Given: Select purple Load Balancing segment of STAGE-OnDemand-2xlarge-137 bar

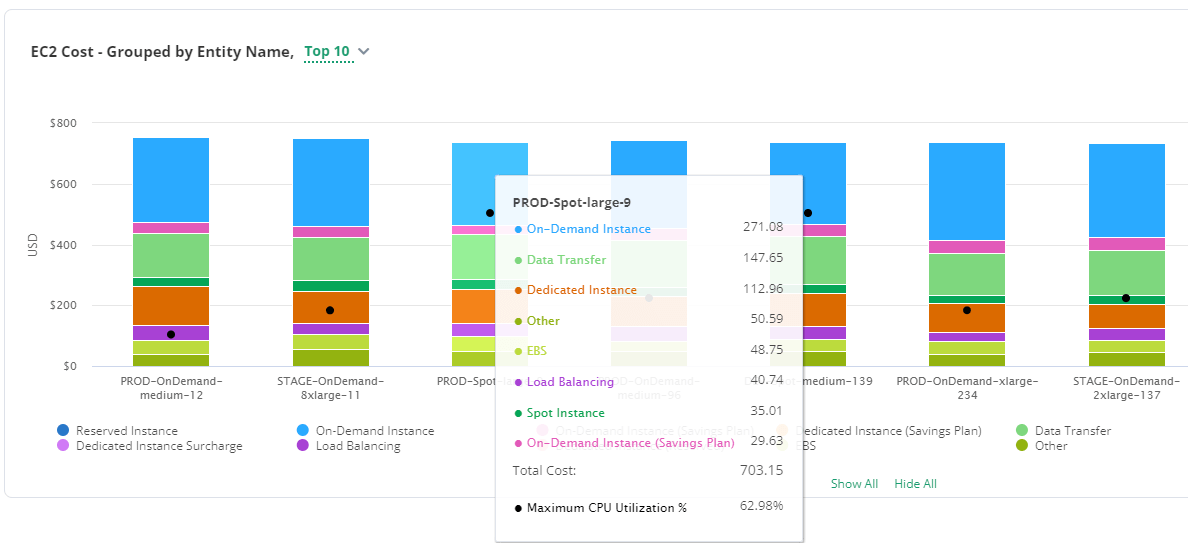Looking at the screenshot, I should (x=1126, y=334).
